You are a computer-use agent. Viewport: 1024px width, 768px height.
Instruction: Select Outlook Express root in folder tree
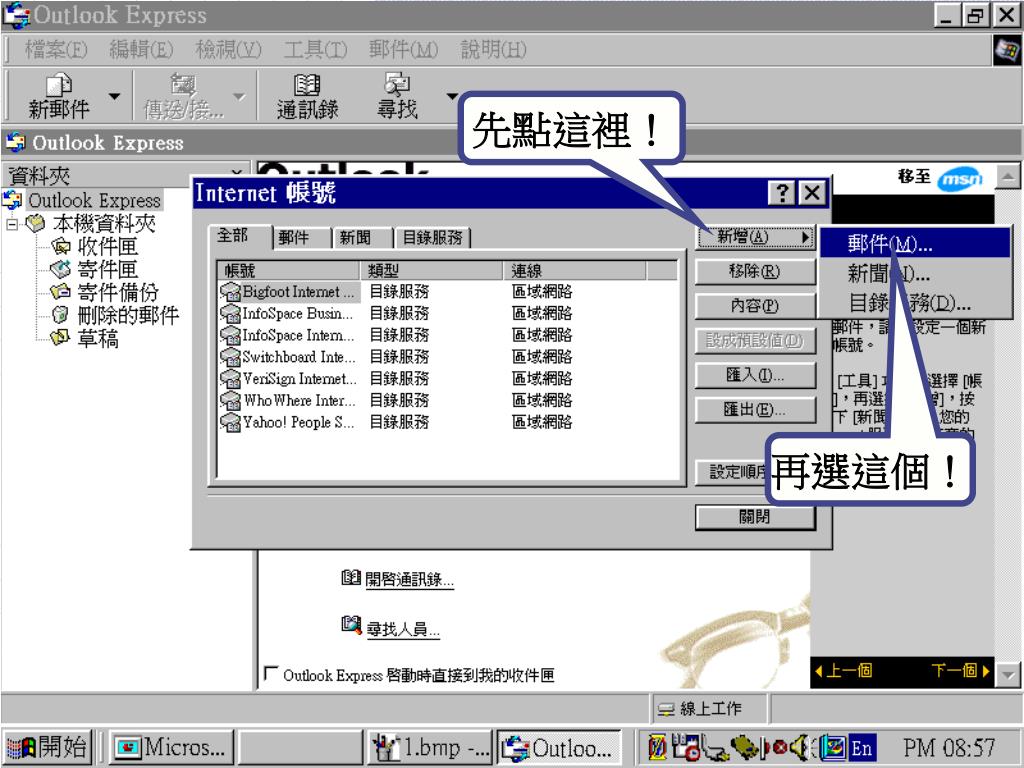coord(82,200)
